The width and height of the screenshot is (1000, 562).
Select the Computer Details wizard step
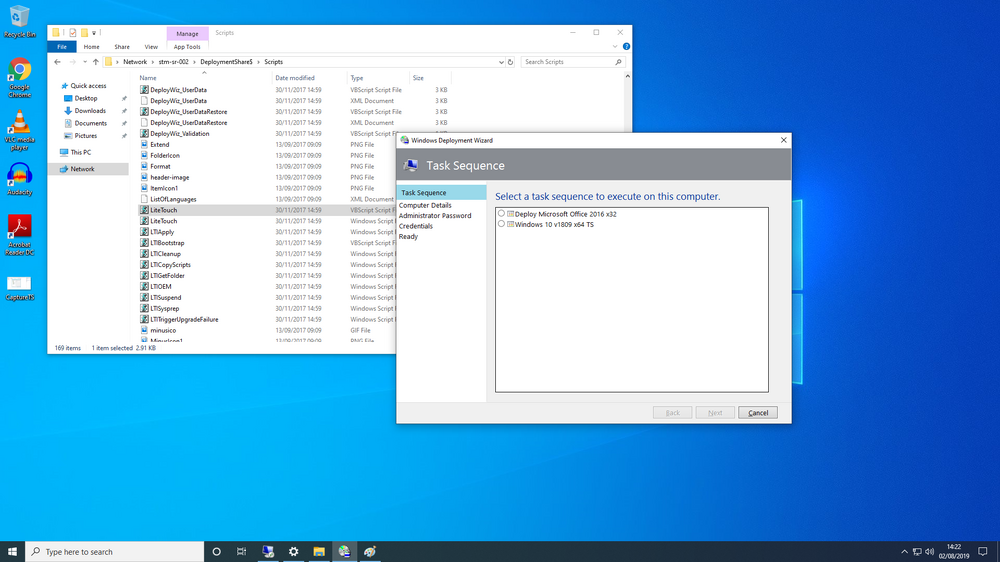(425, 205)
